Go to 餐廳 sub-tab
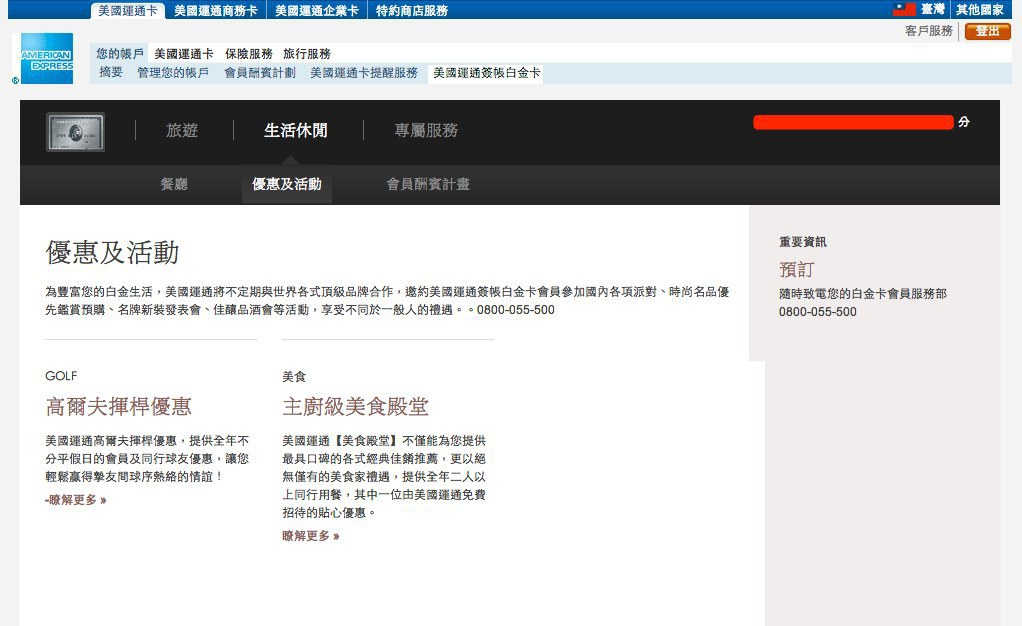The width and height of the screenshot is (1022, 626). 174,184
